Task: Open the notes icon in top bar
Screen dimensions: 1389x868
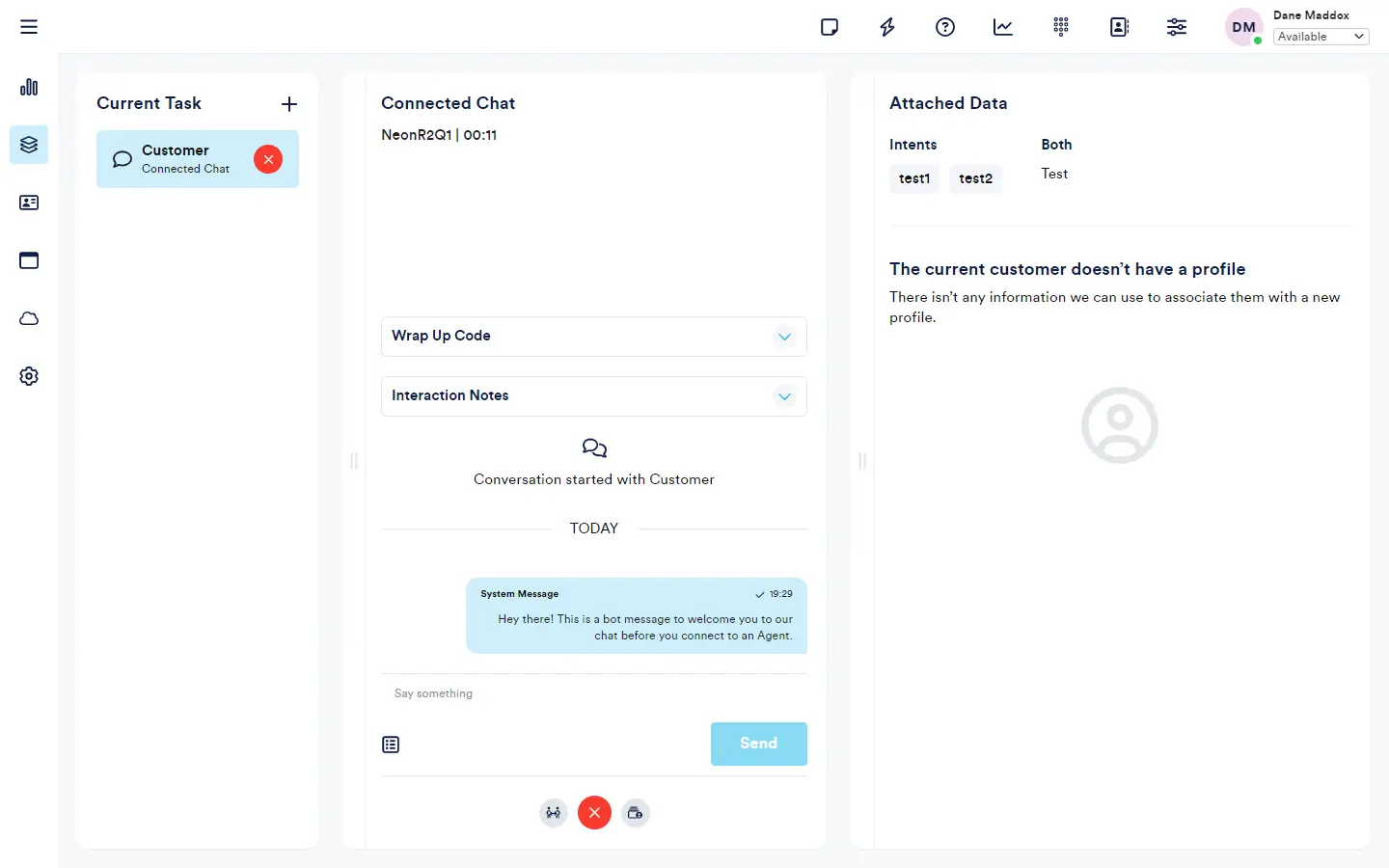Action: tap(830, 27)
